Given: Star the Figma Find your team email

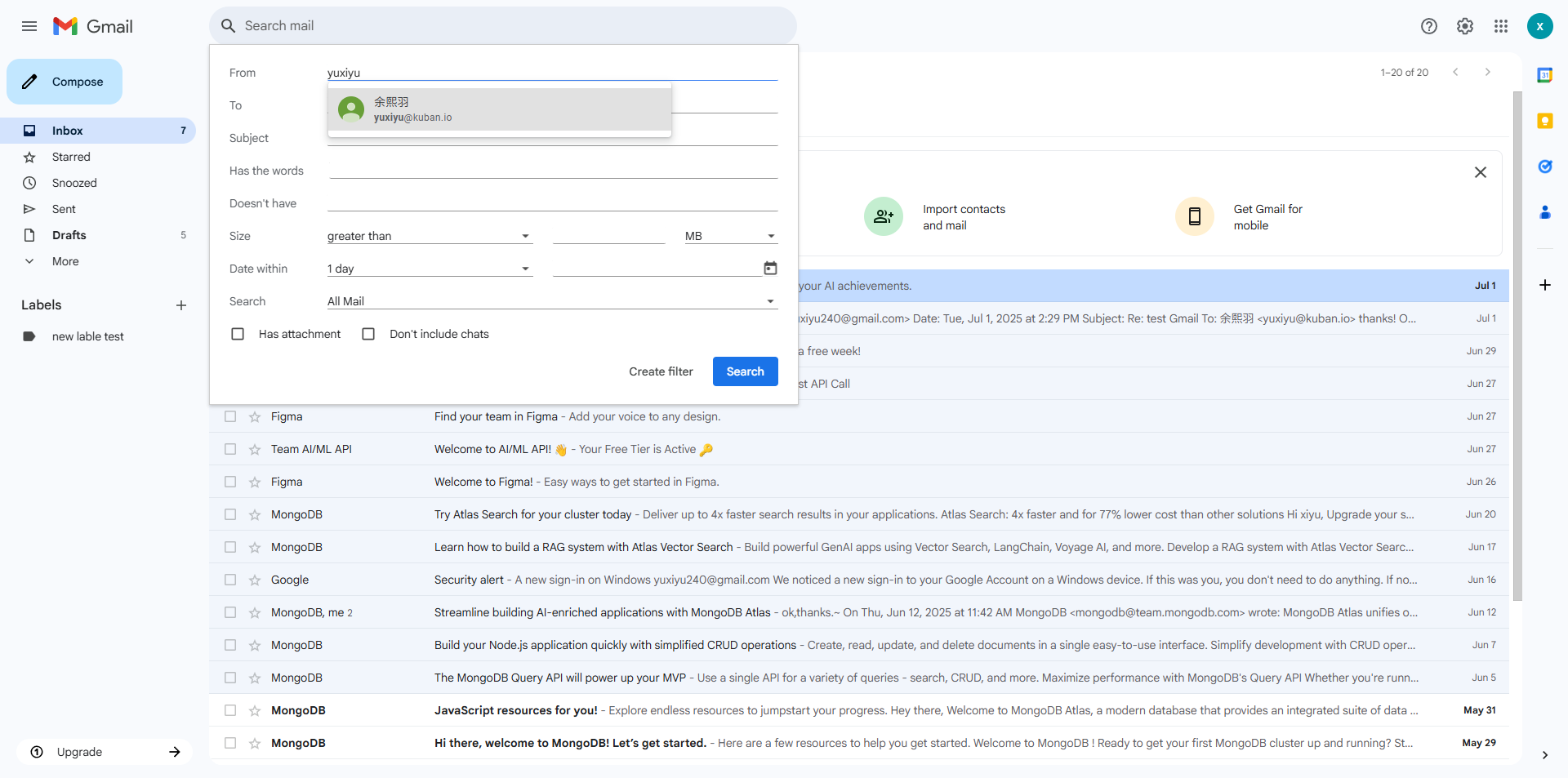Looking at the screenshot, I should click(x=255, y=416).
